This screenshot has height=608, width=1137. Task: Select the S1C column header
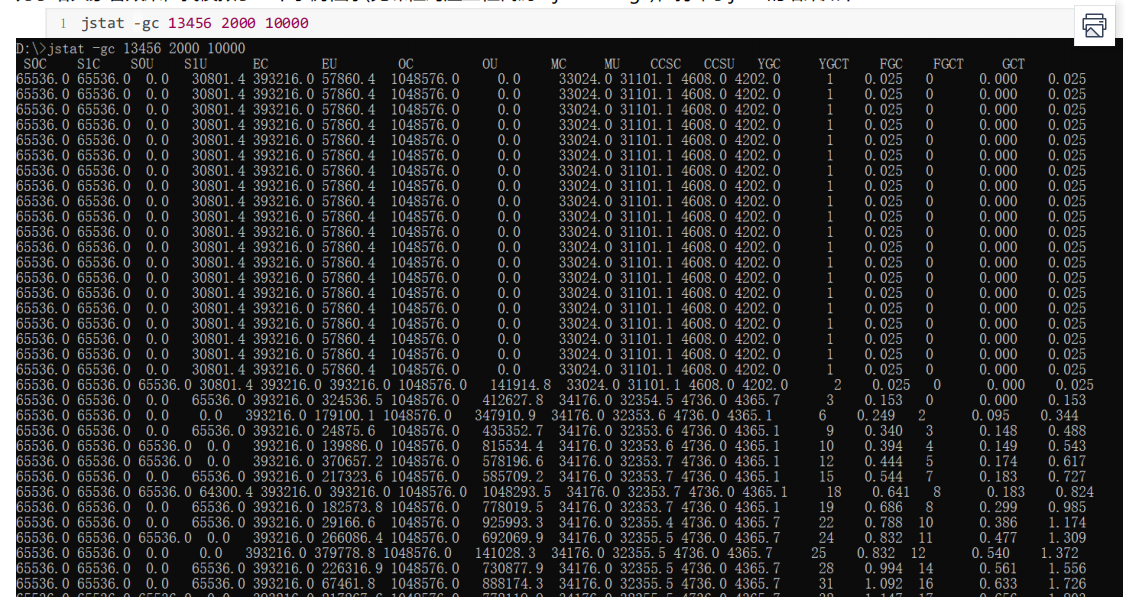[88, 64]
